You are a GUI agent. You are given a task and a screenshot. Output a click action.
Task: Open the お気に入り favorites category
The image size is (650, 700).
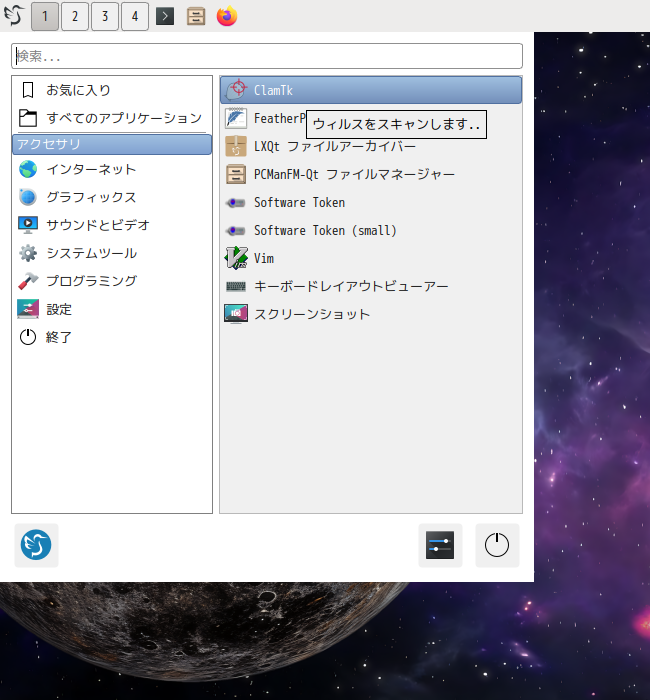112,90
